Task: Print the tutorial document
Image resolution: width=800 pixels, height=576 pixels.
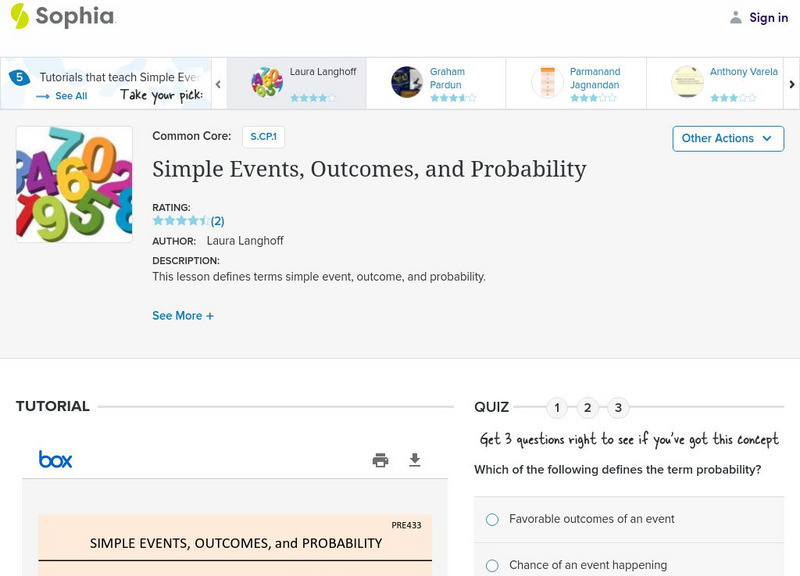Action: point(380,460)
